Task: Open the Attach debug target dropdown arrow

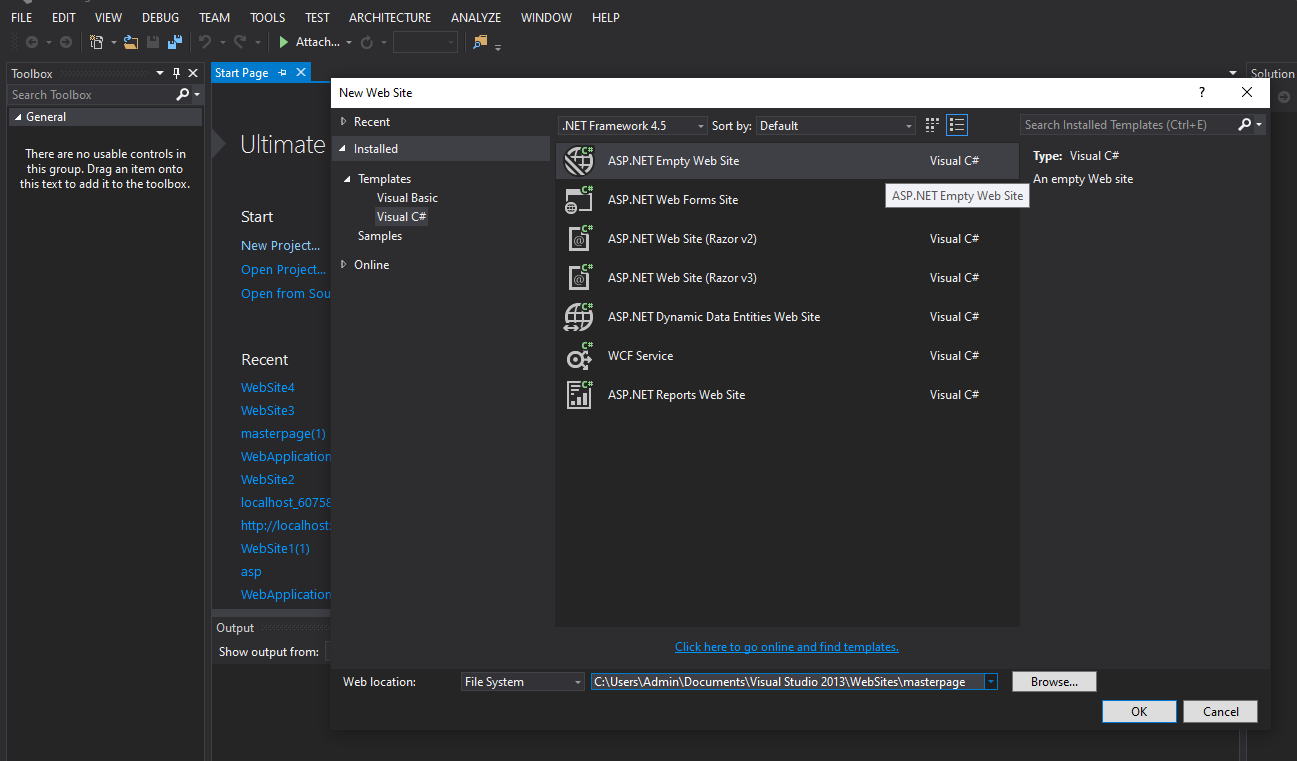Action: coord(349,42)
